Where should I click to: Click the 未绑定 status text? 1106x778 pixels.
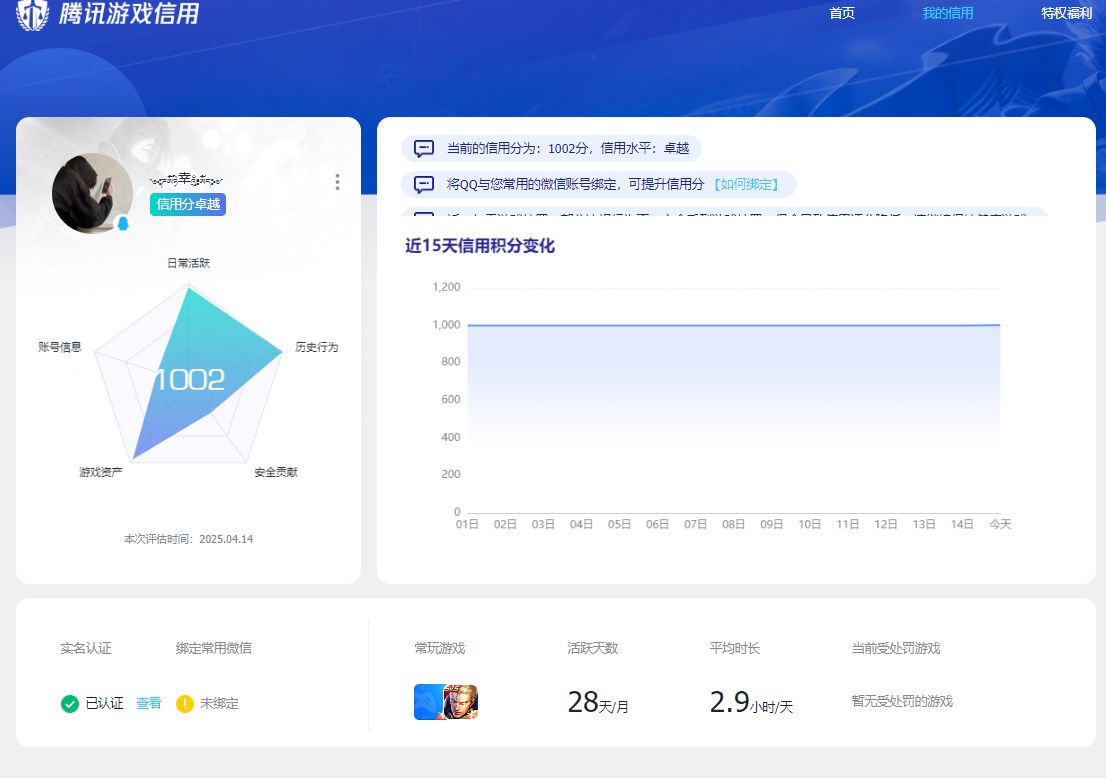coord(219,703)
